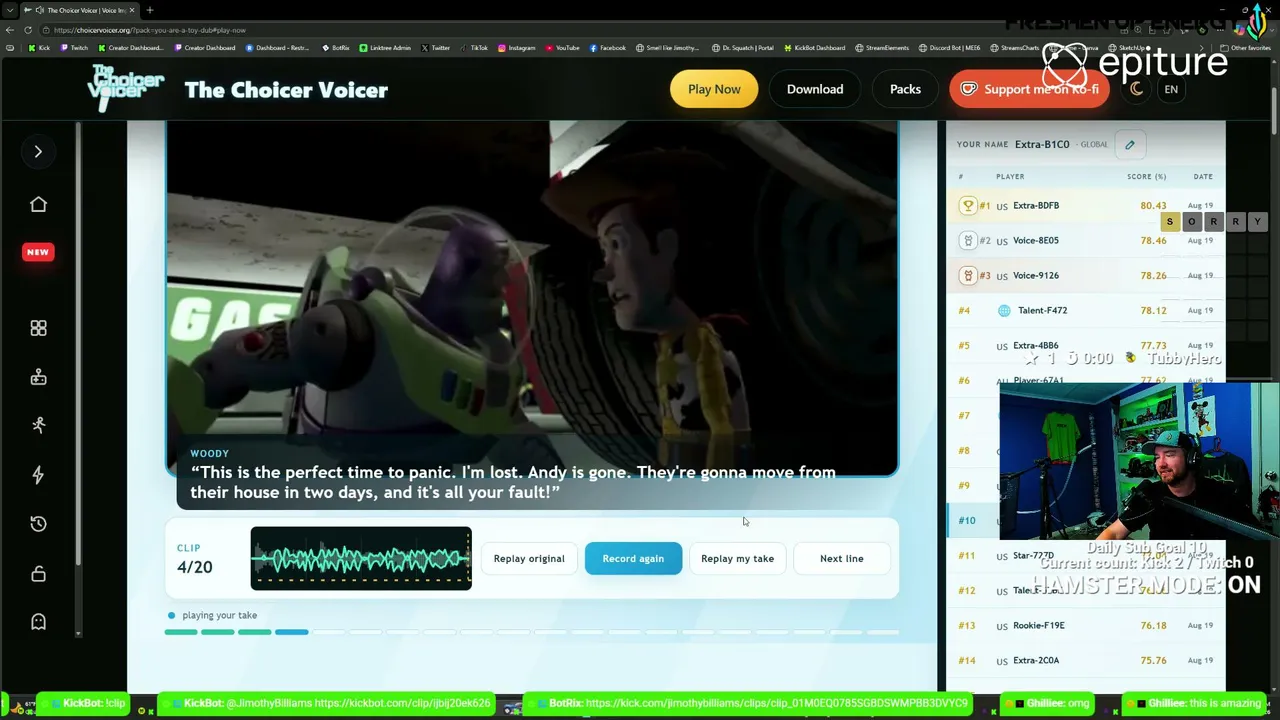Image resolution: width=1280 pixels, height=720 pixels.
Task: Open the TikTok bookmark
Action: pyautogui.click(x=474, y=48)
